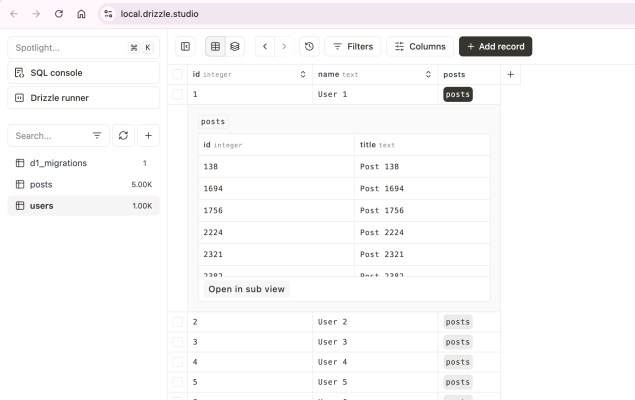Open the Columns selector
This screenshot has width=635, height=400.
(x=420, y=47)
